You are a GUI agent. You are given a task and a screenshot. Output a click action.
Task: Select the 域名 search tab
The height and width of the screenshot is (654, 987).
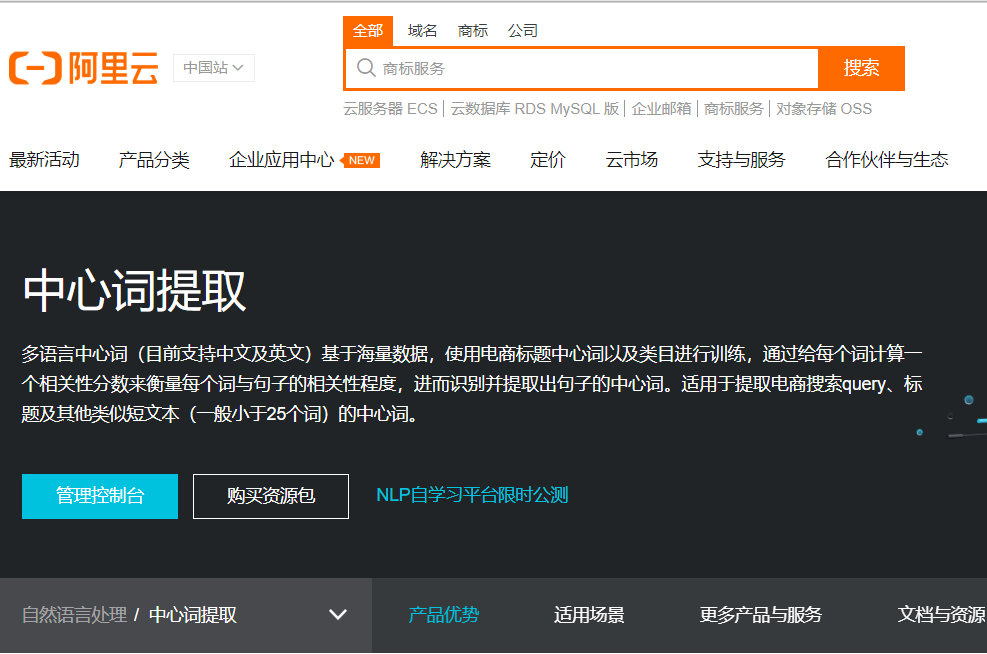[x=422, y=31]
